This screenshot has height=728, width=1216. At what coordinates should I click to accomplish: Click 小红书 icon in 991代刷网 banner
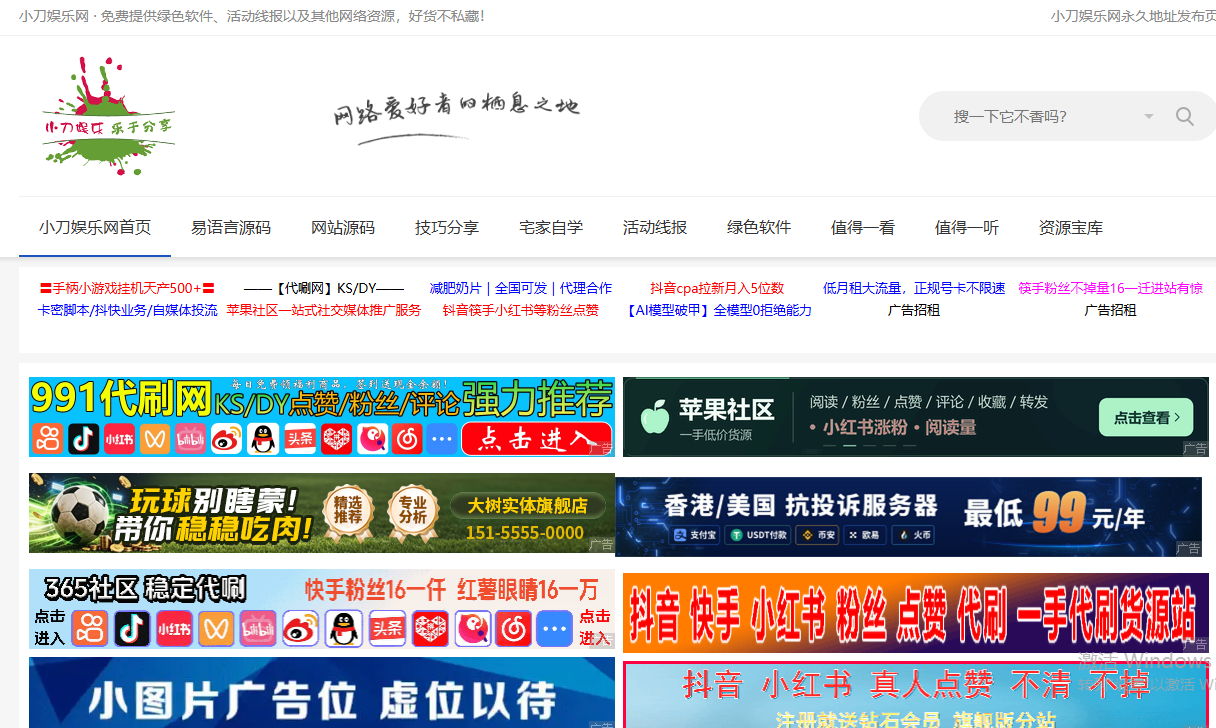pyautogui.click(x=120, y=438)
